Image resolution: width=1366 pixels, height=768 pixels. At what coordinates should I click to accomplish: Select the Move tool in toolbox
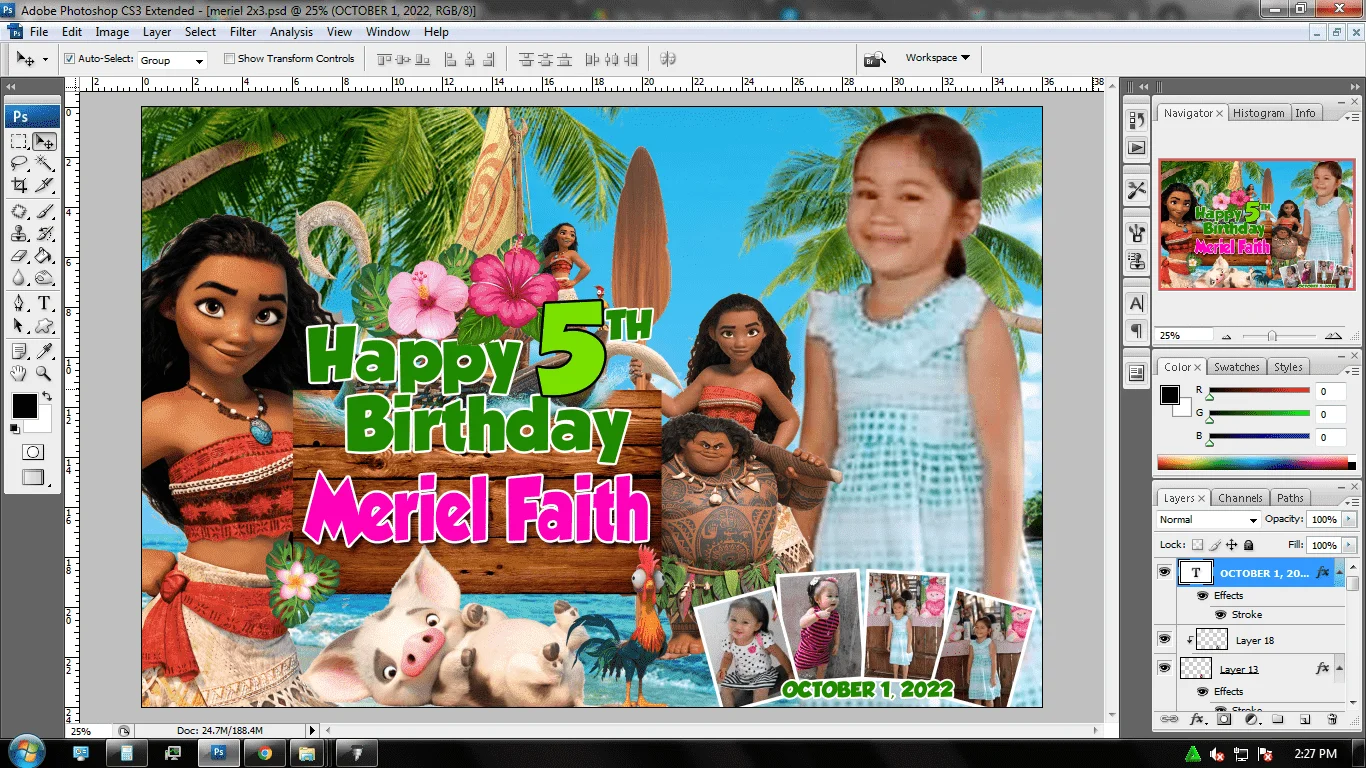(x=44, y=141)
